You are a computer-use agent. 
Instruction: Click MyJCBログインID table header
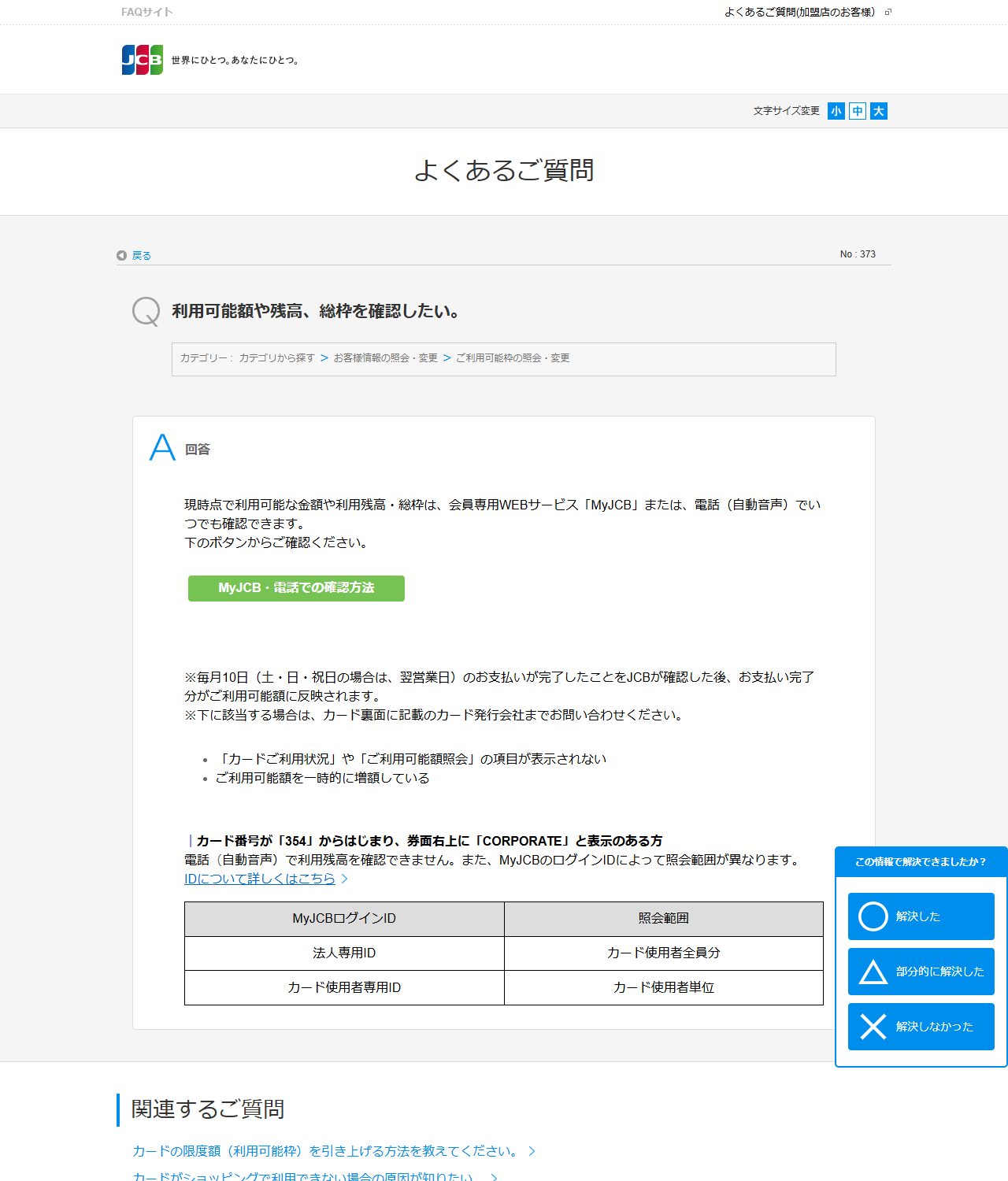pyautogui.click(x=344, y=919)
